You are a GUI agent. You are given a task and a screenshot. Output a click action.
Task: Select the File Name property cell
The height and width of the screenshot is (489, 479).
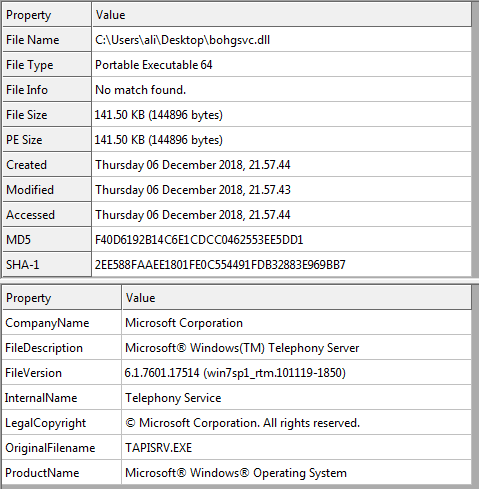click(x=47, y=40)
